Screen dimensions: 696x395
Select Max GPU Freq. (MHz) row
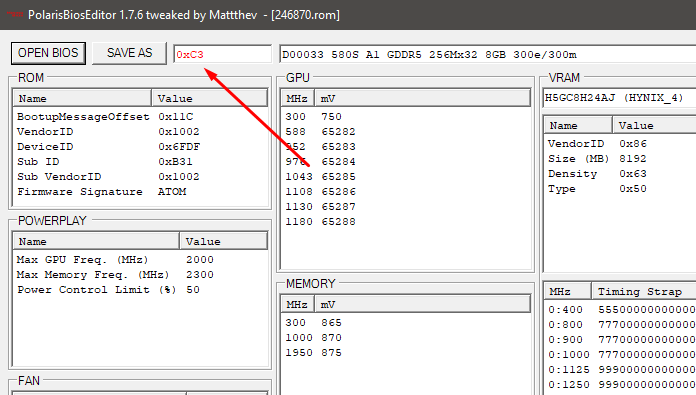click(x=141, y=260)
